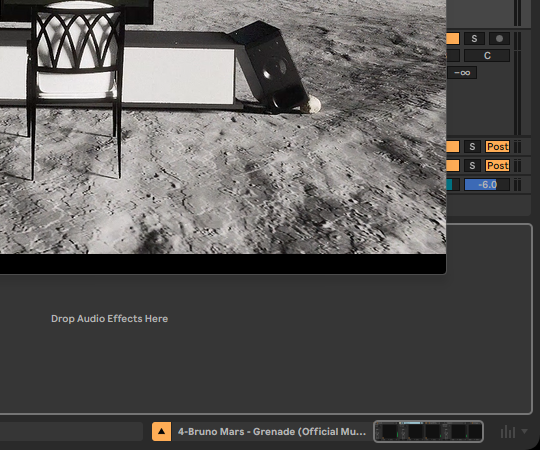
Task: Open the device chain overview thumbnail
Action: pos(428,431)
